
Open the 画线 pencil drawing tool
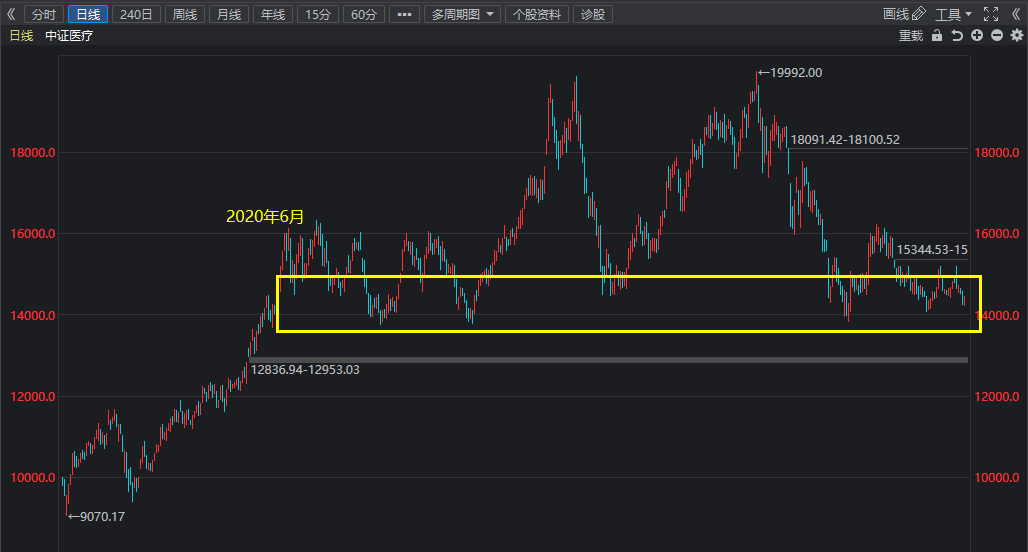coord(904,14)
